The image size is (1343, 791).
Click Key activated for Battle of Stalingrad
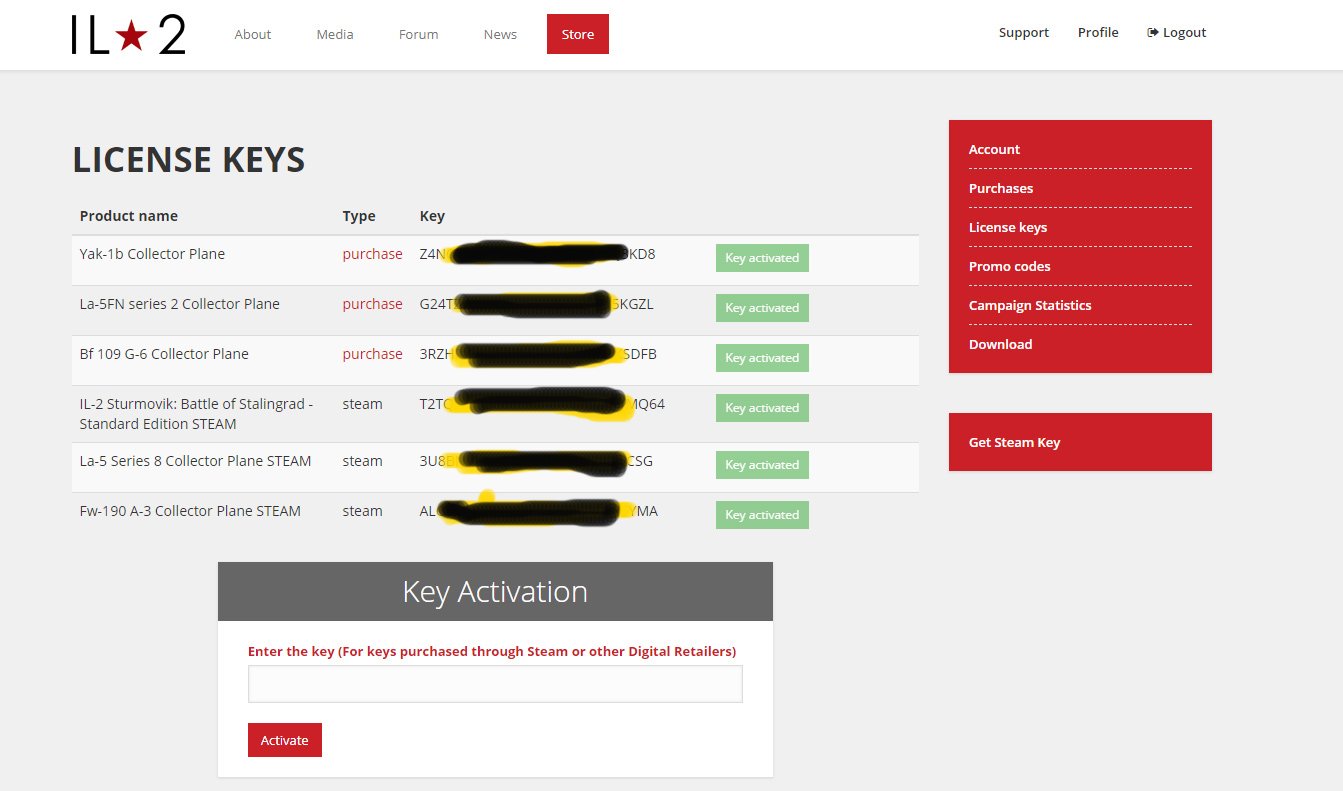pyautogui.click(x=762, y=408)
